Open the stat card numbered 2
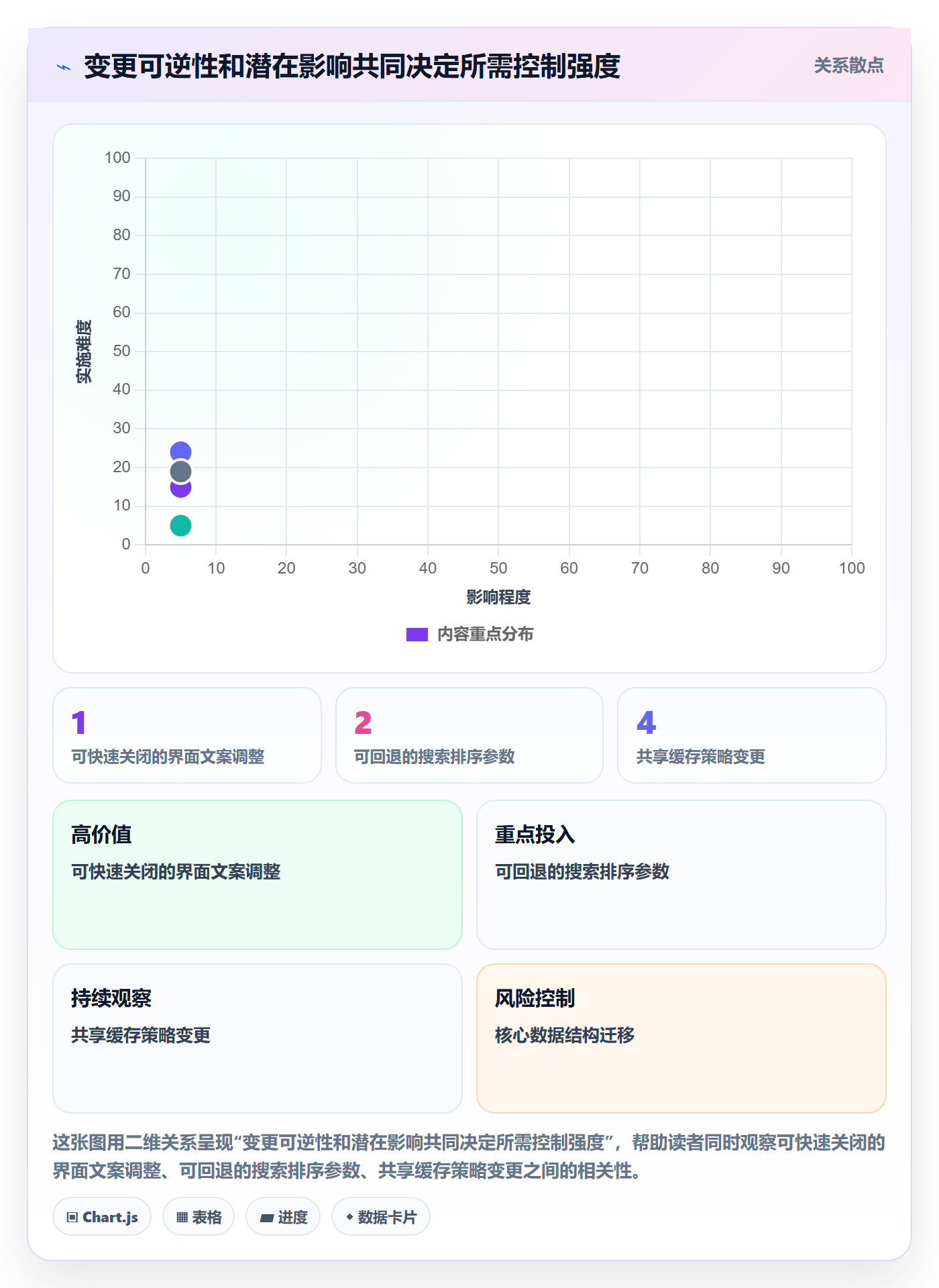The image size is (939, 1288). click(469, 735)
